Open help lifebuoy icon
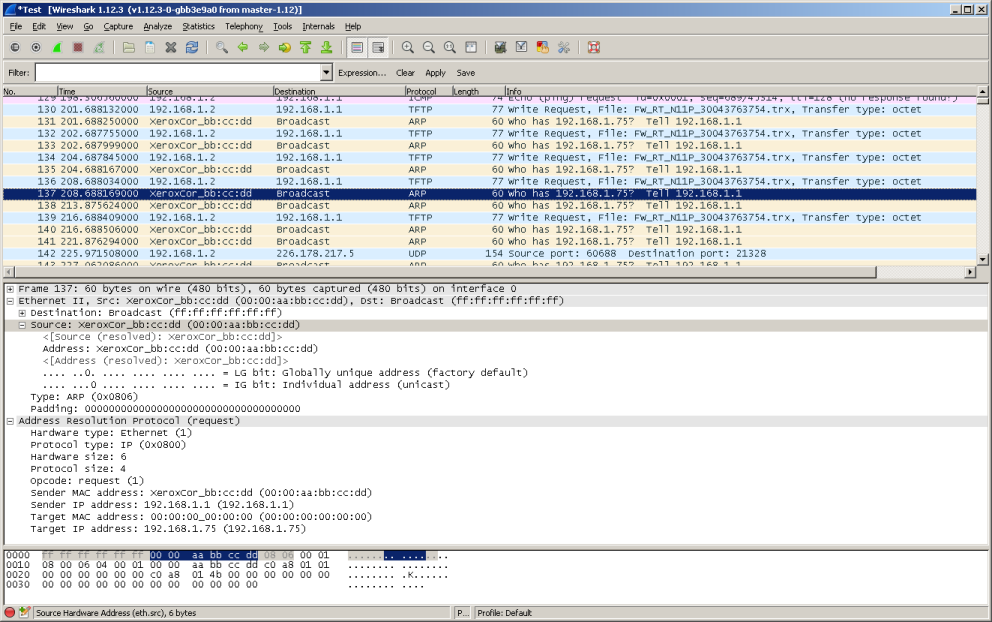Viewport: 992px width, 622px height. click(x=593, y=47)
